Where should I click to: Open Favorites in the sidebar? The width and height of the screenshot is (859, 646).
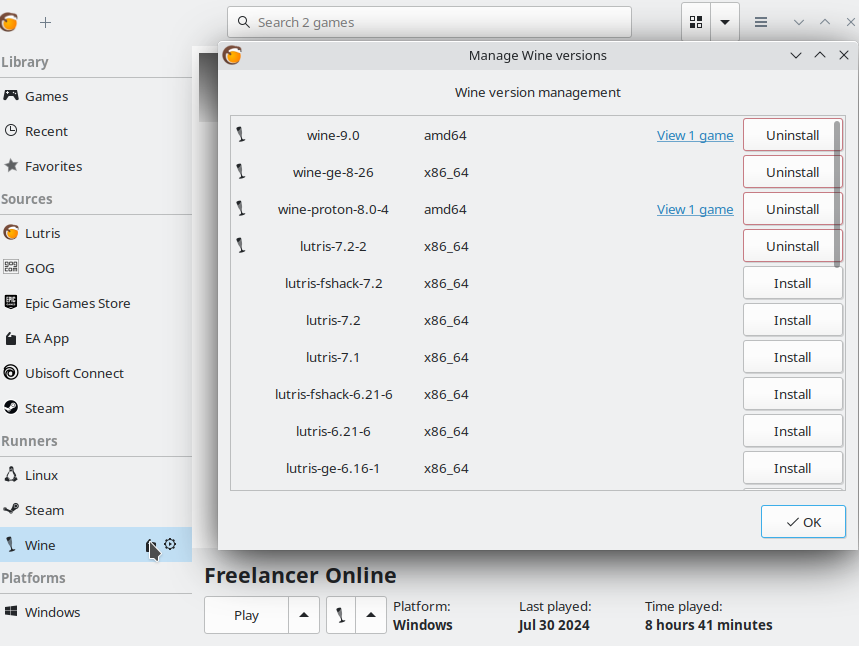96,166
